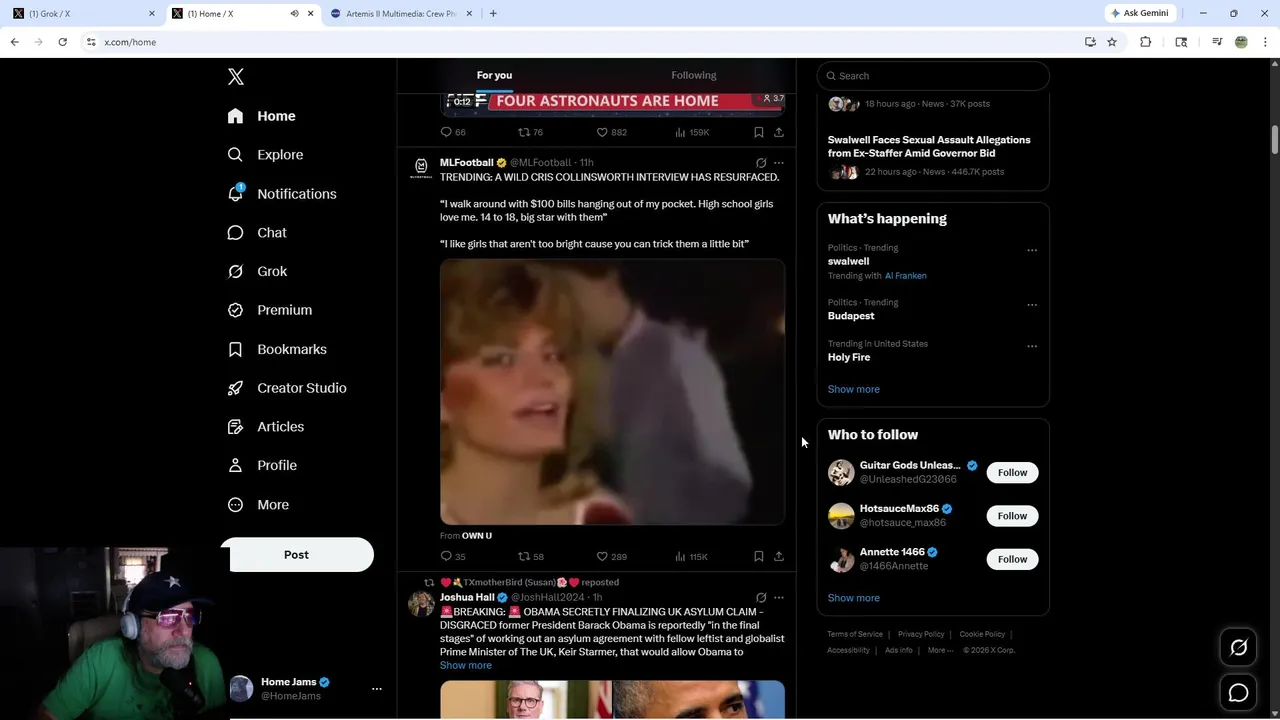Open a new browser tab
The image size is (1280, 720).
493,14
